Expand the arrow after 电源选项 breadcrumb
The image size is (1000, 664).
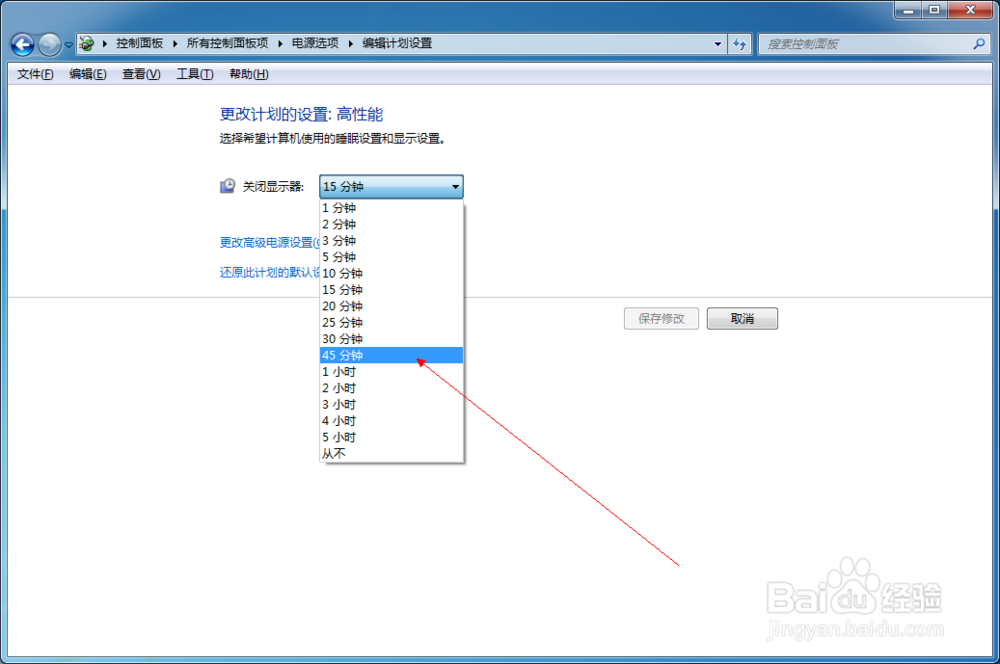click(351, 43)
